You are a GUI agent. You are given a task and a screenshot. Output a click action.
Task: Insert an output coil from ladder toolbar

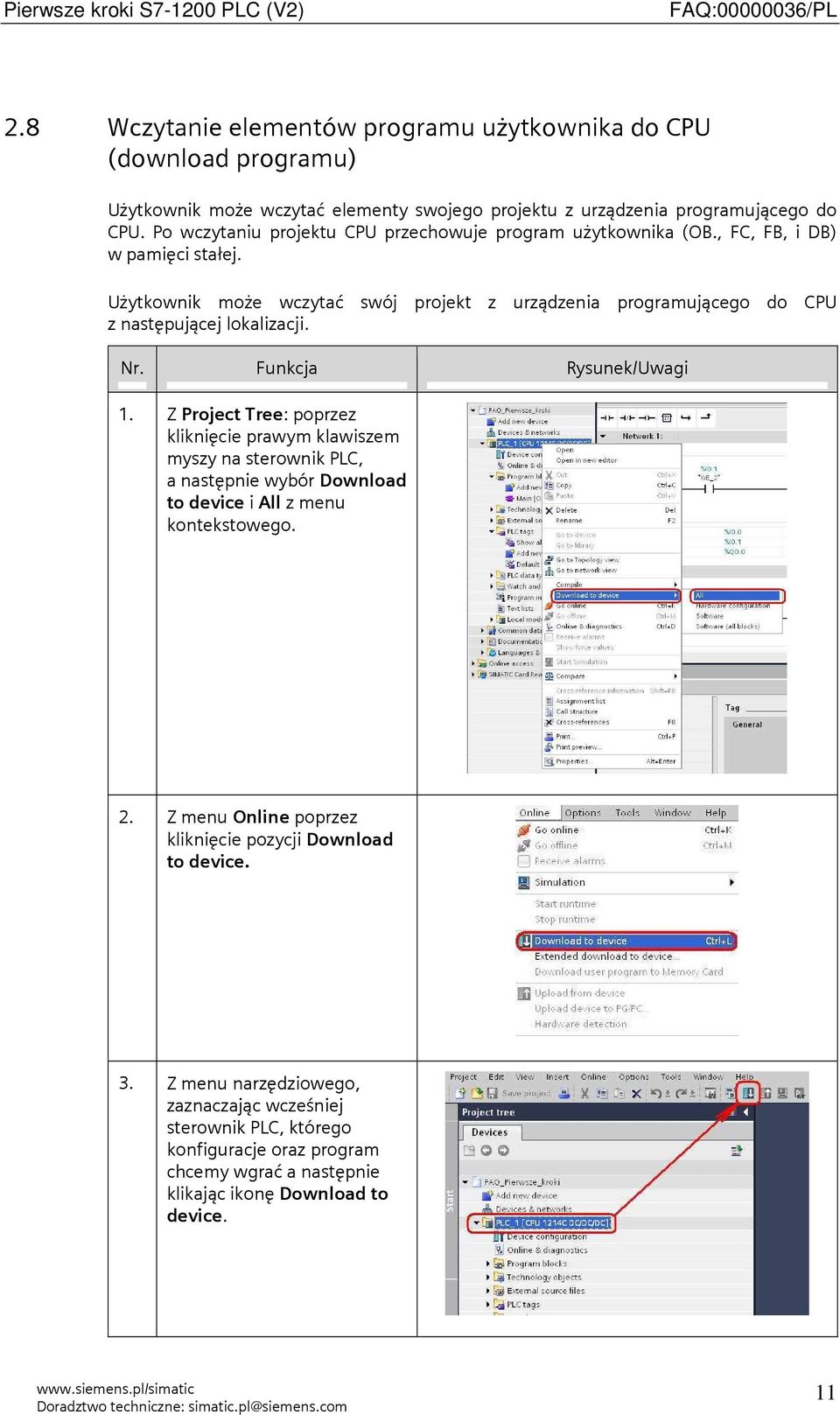click(x=647, y=417)
